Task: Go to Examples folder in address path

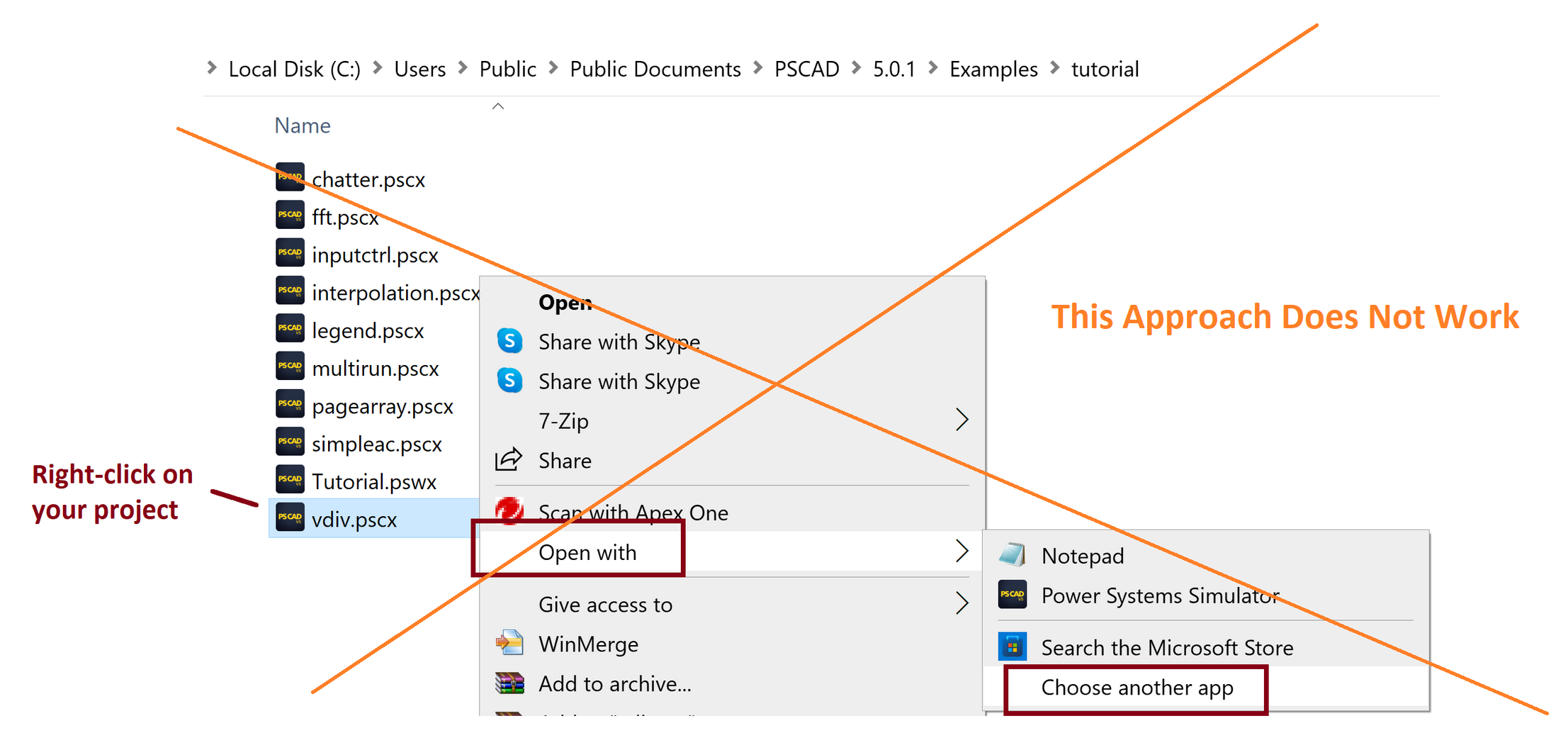Action: click(x=993, y=69)
